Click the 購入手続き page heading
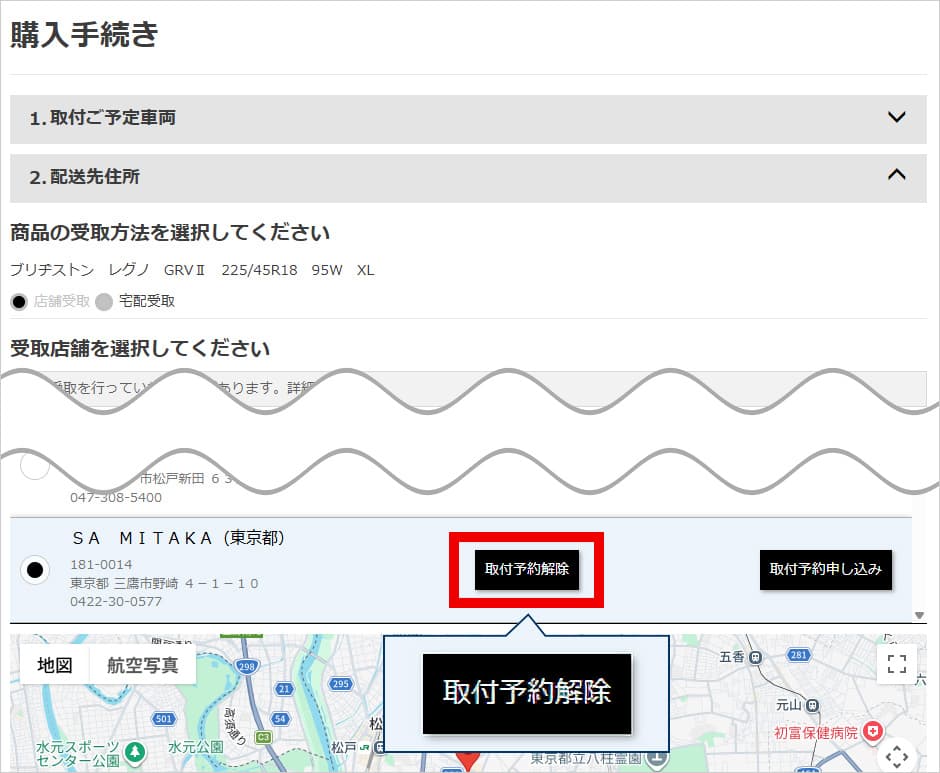The height and width of the screenshot is (773, 940). click(85, 34)
